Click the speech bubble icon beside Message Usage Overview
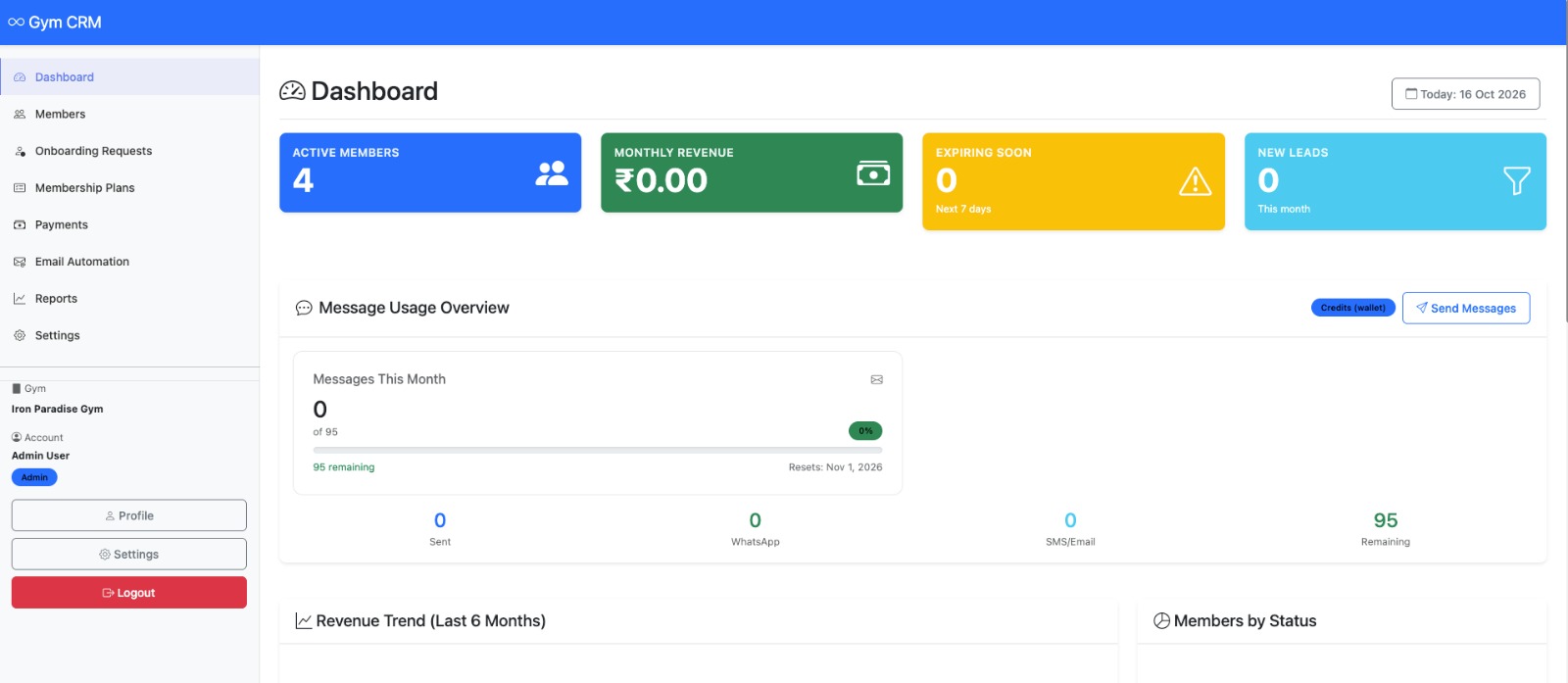Screen dimensions: 1568x683 coord(304,308)
